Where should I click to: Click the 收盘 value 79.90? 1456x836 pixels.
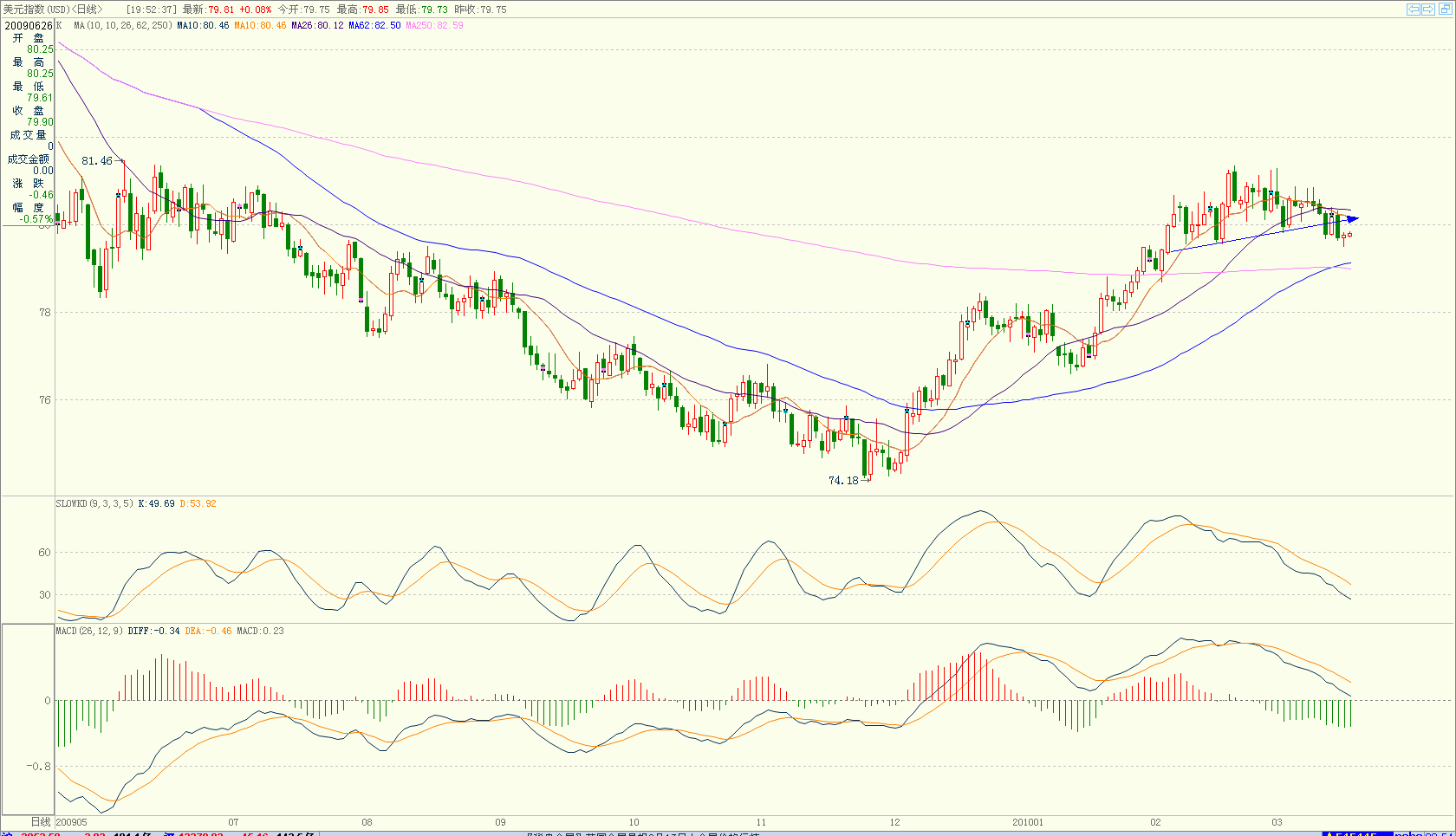point(40,122)
